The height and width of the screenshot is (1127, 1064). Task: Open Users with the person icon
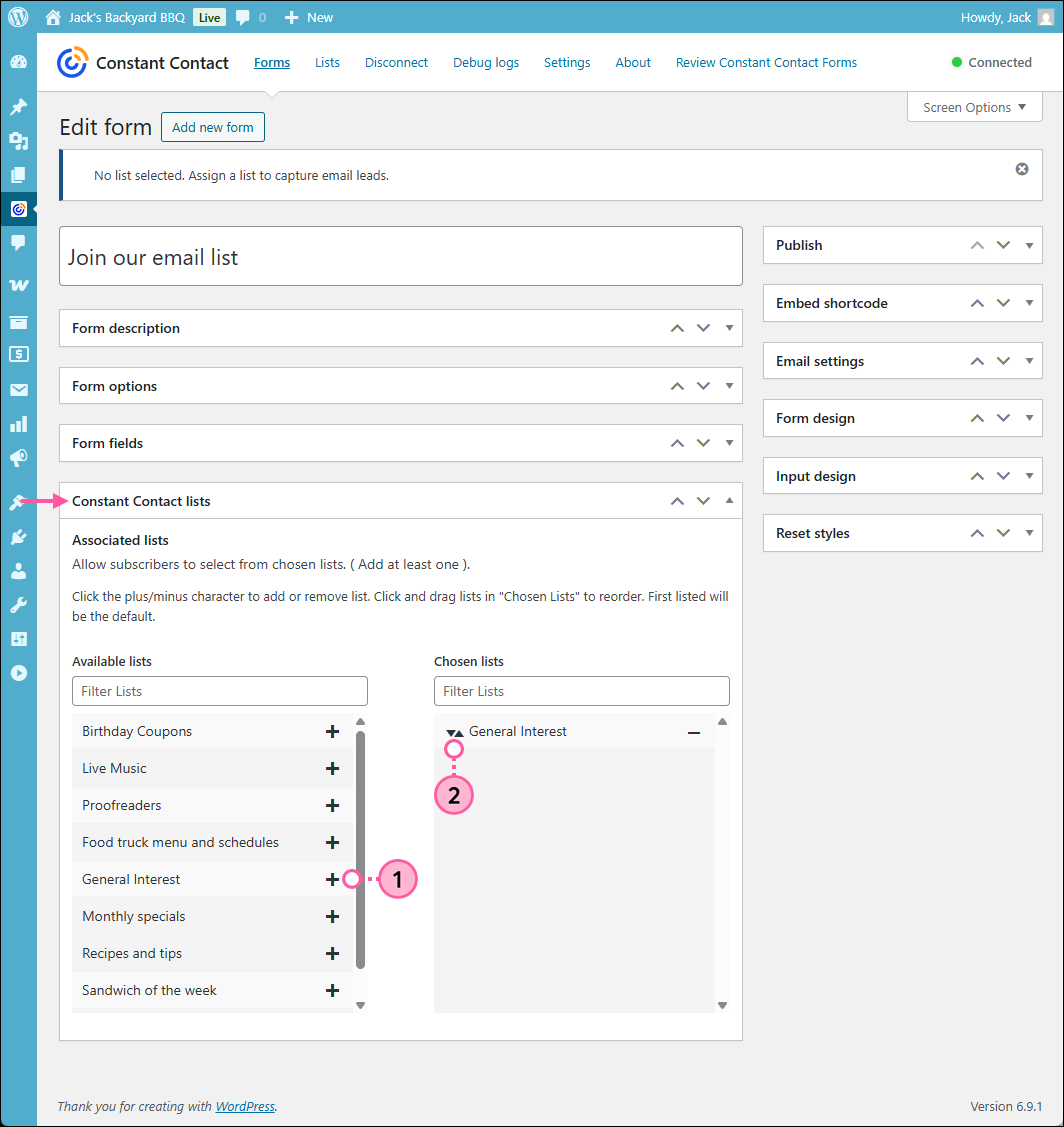18,572
